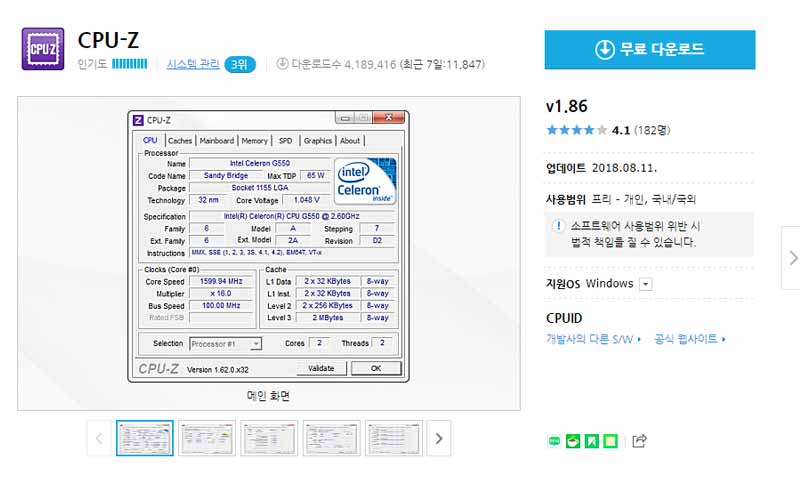The image size is (800, 498).
Task: Click the Intel Celeron inside logo
Action: tap(365, 181)
